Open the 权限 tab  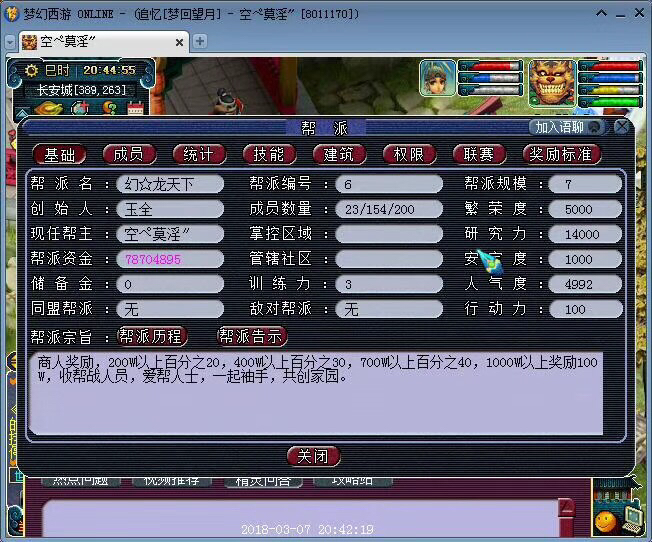tap(409, 154)
